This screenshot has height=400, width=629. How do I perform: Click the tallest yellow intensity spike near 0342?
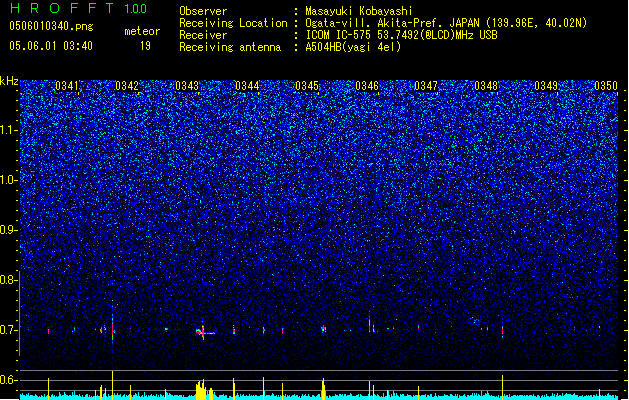coord(113,385)
